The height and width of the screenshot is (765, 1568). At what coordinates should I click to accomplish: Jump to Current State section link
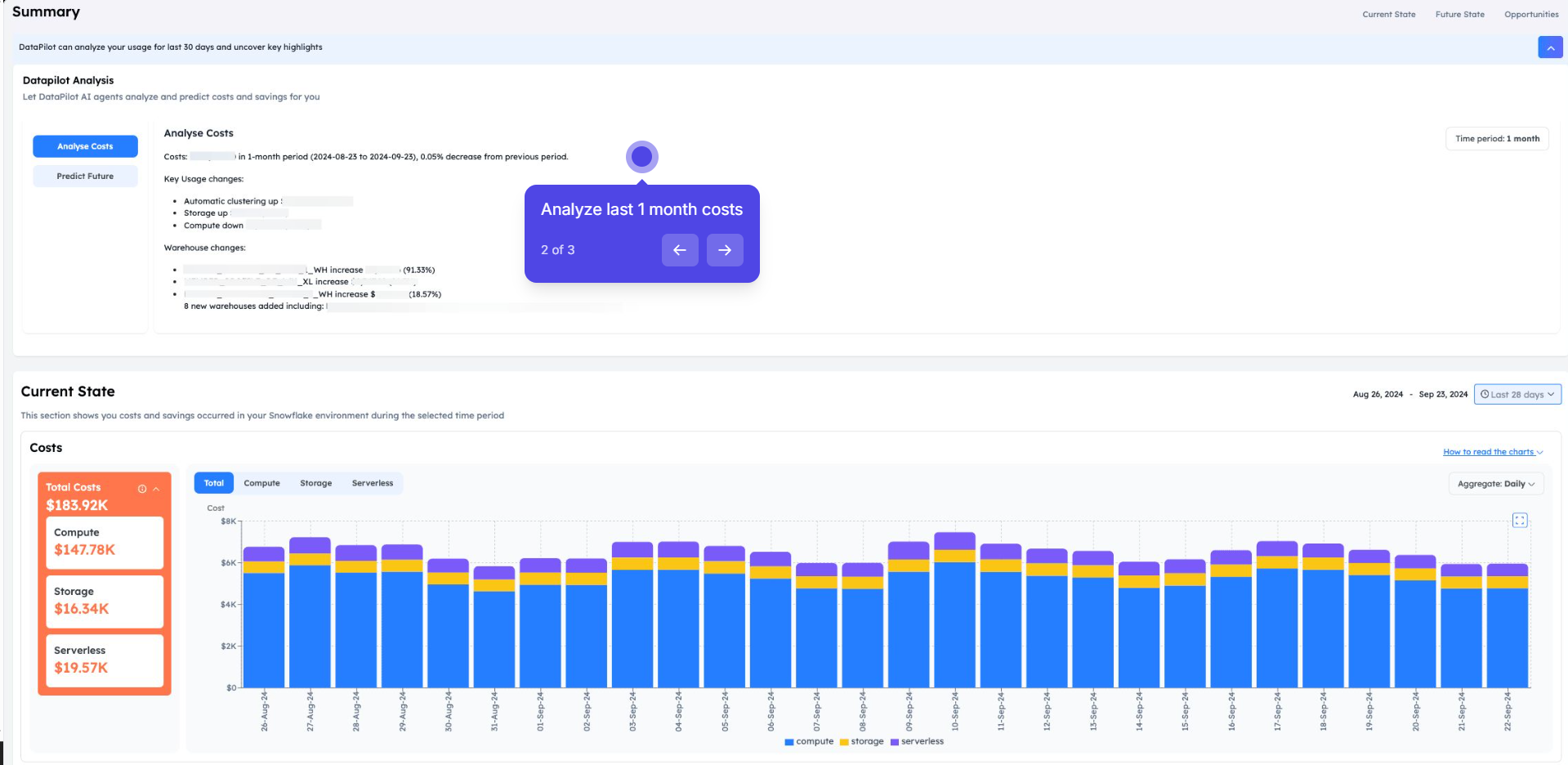(1388, 15)
